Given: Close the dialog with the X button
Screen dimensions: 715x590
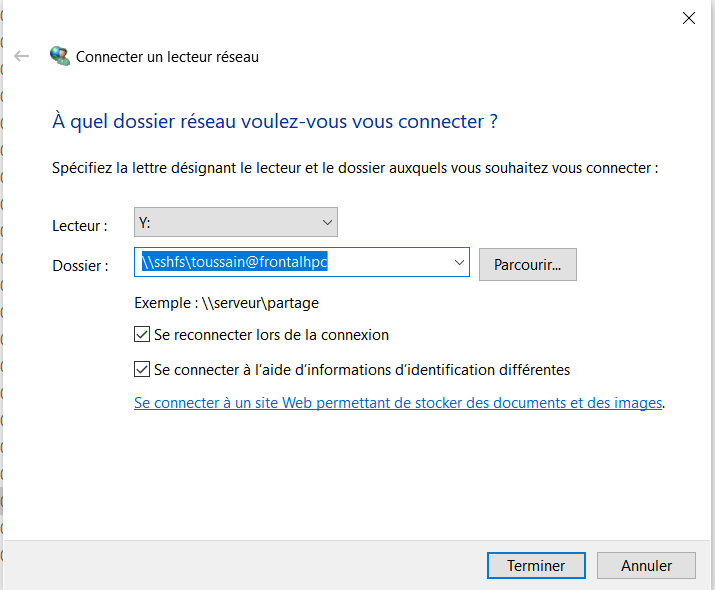Looking at the screenshot, I should pos(688,18).
